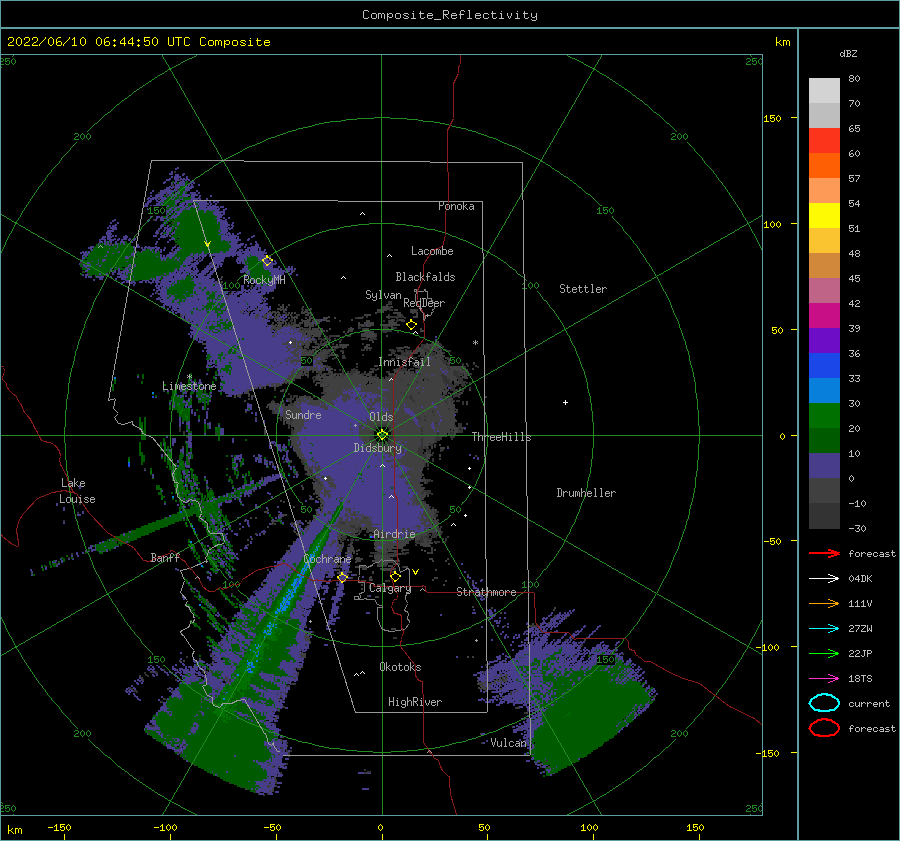Viewport: 900px width, 841px height.
Task: Click the Composite_Reflectivity title
Action: [450, 15]
